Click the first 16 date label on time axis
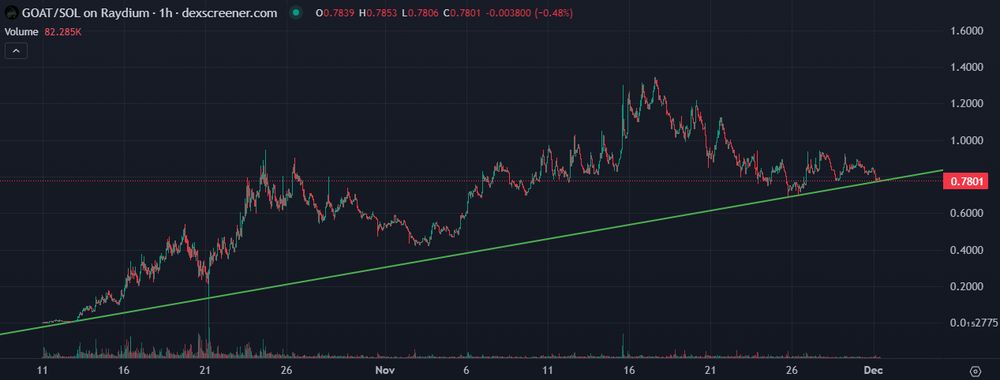The image size is (1000, 380). coord(124,370)
